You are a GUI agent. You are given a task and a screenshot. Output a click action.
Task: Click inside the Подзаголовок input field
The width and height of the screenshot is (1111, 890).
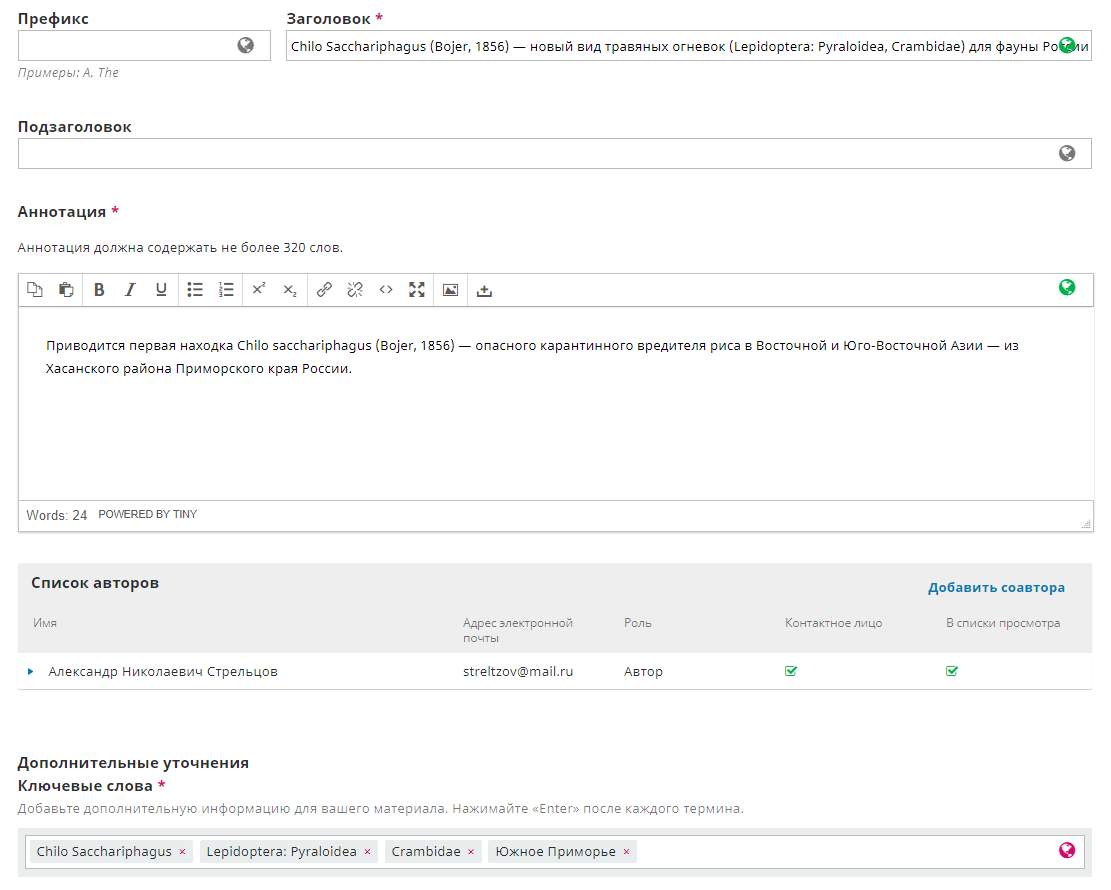[x=530, y=154]
